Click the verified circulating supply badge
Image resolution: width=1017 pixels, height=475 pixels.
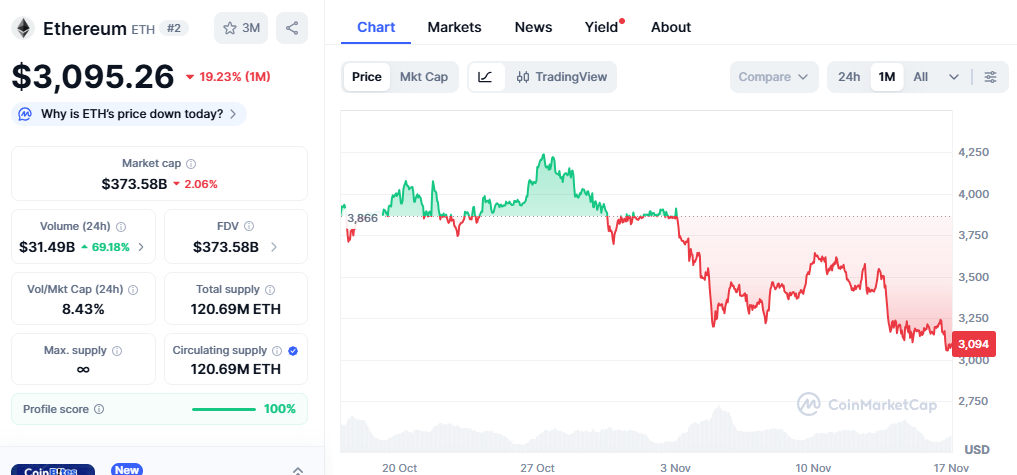(x=293, y=351)
